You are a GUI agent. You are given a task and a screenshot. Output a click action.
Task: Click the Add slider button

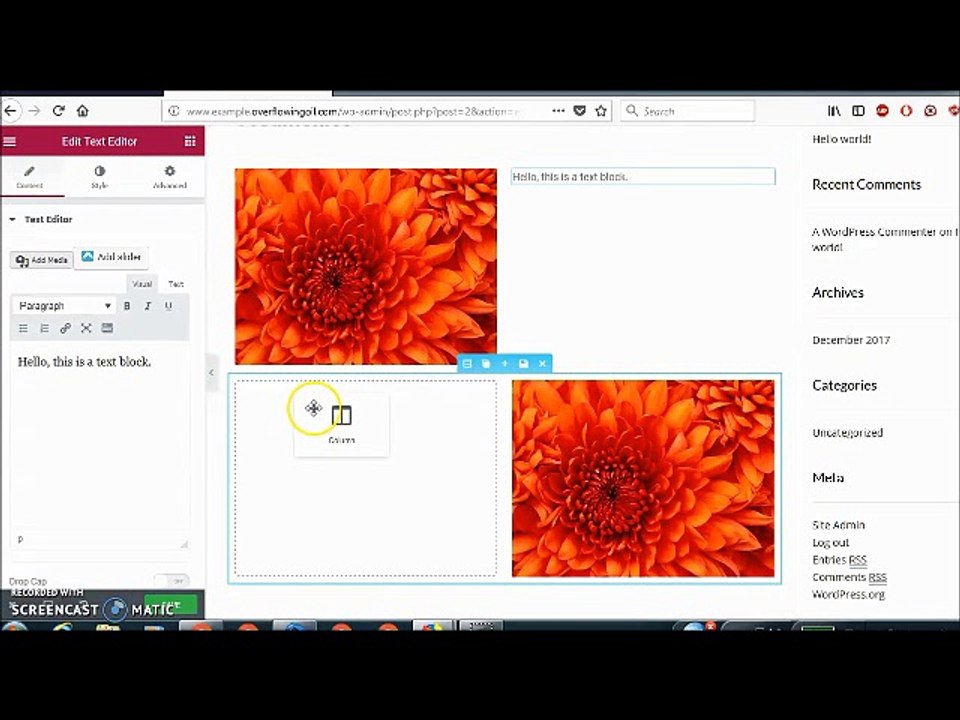tap(111, 257)
